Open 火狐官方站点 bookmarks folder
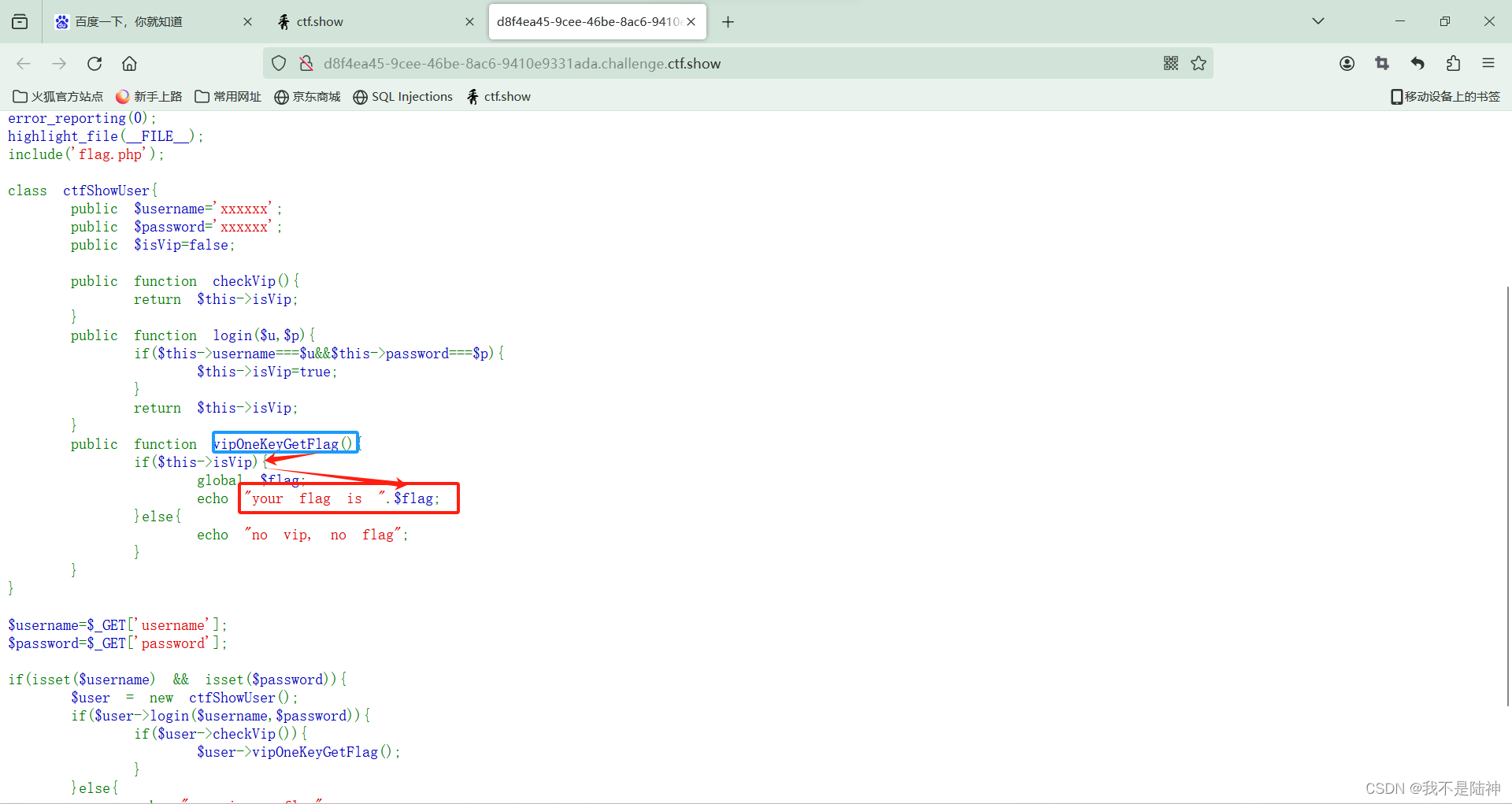This screenshot has height=804, width=1512. point(58,96)
